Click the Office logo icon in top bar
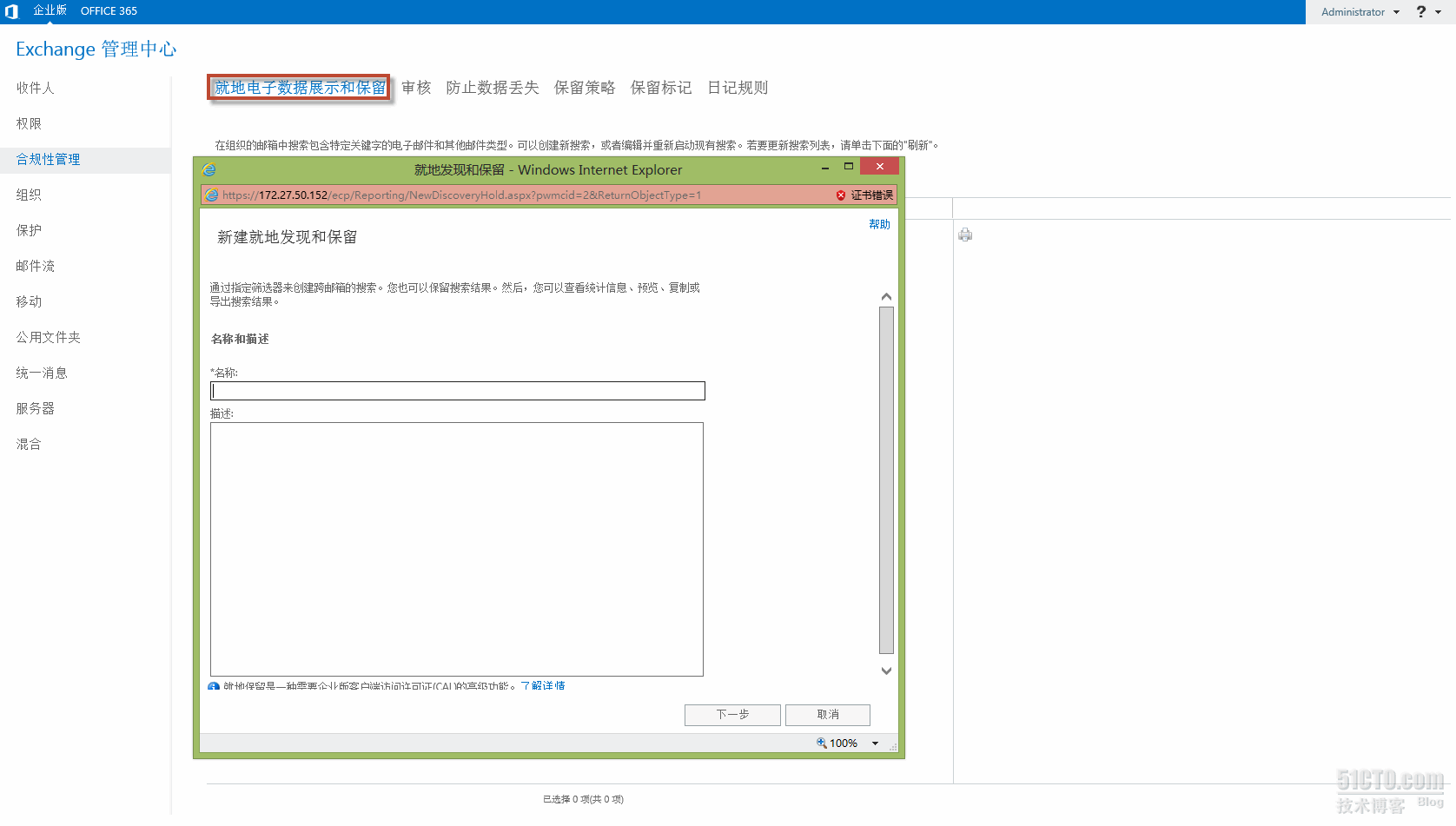This screenshot has width=1456, height=826. point(11,11)
